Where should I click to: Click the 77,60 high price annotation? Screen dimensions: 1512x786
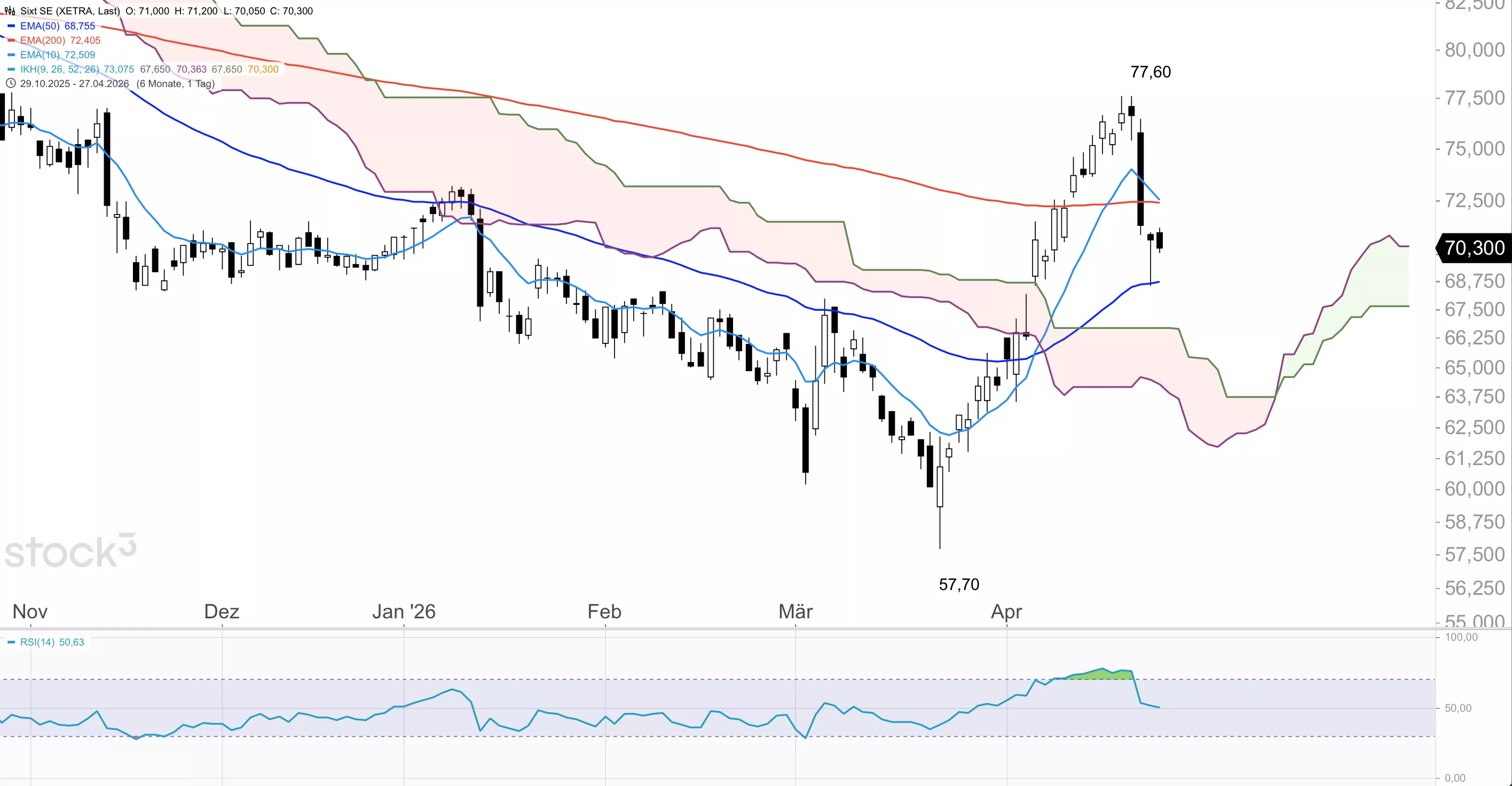tap(1151, 72)
